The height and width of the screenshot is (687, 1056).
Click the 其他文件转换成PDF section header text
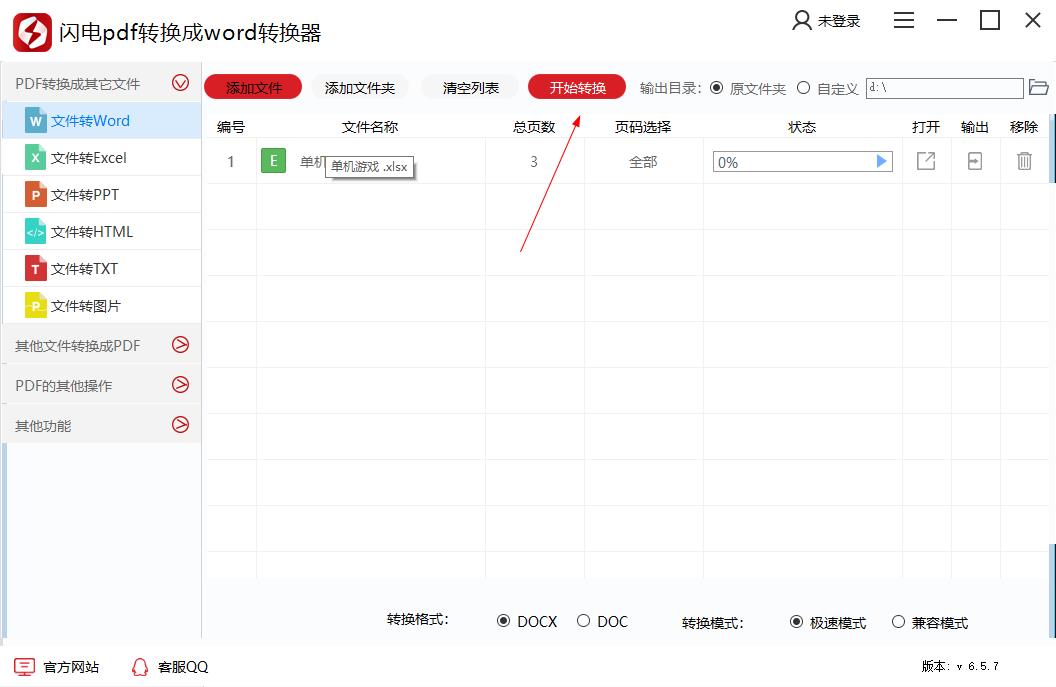pyautogui.click(x=77, y=346)
